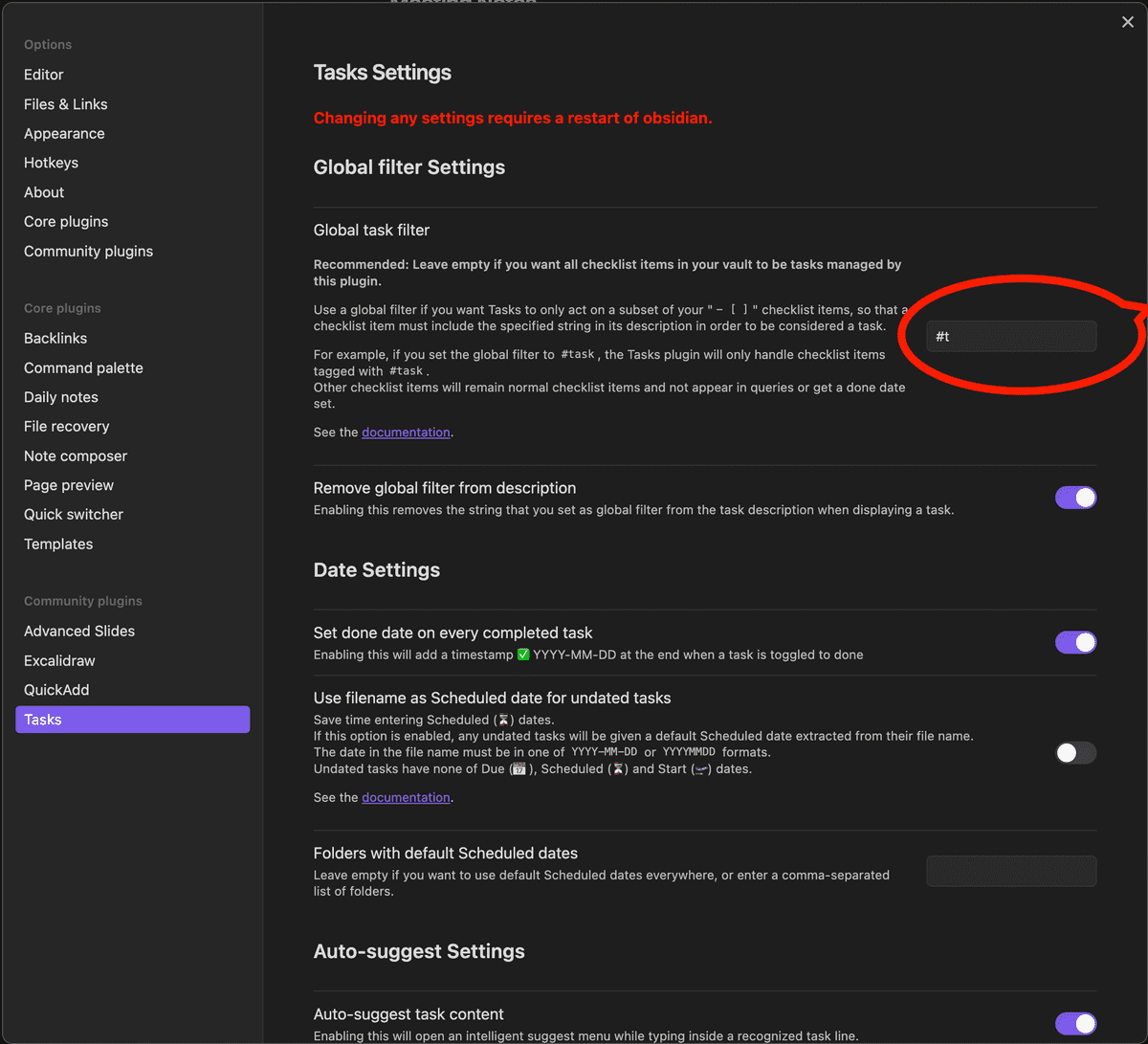Click the red restart warning text
Image resolution: width=1148 pixels, height=1044 pixels.
pos(513,119)
